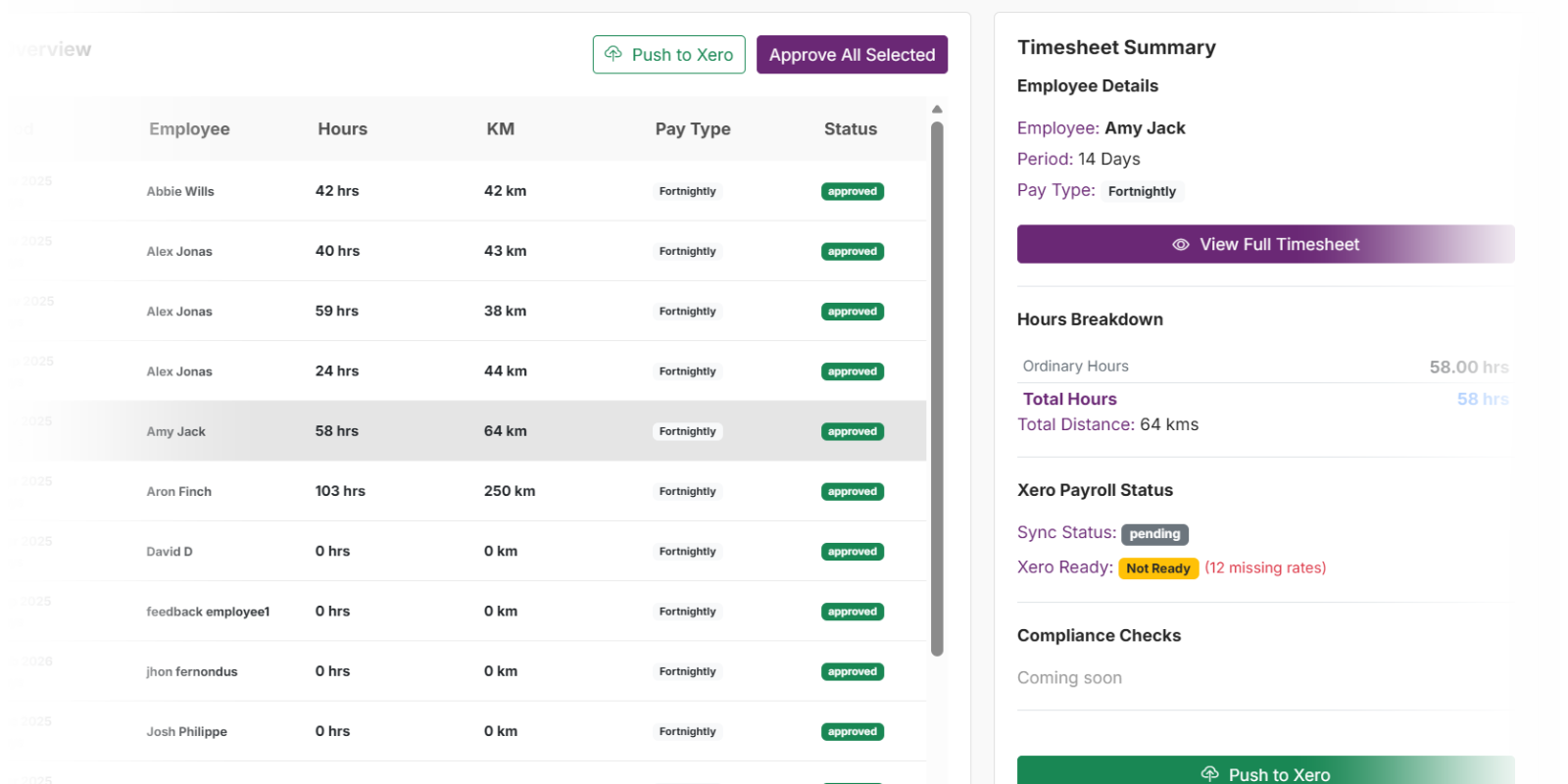The height and width of the screenshot is (784, 1568).
Task: Click the timesheet table vertical scrollbar thumb
Action: pos(937,388)
